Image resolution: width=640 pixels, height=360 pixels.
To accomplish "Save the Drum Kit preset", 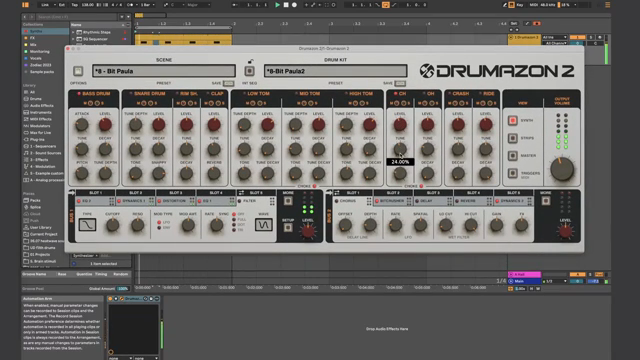I will [400, 83].
